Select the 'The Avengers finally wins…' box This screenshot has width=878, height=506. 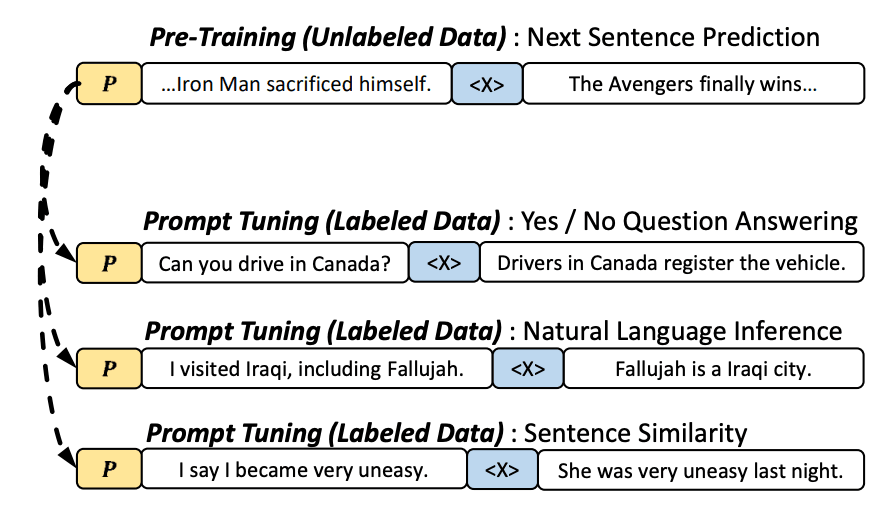(x=693, y=84)
